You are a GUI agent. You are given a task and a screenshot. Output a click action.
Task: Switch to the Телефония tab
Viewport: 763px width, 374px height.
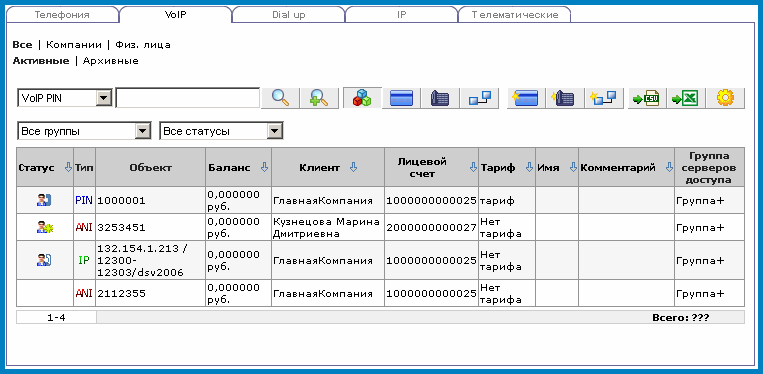[x=62, y=15]
